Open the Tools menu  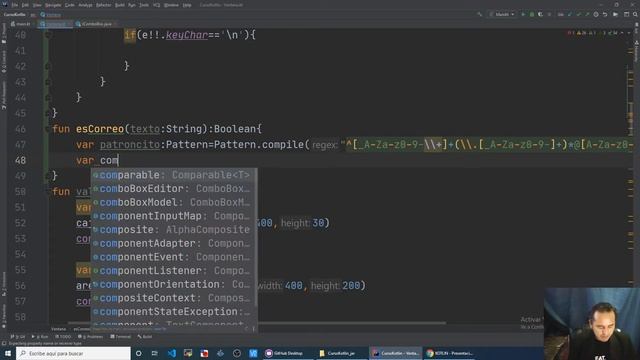pyautogui.click(x=144, y=5)
